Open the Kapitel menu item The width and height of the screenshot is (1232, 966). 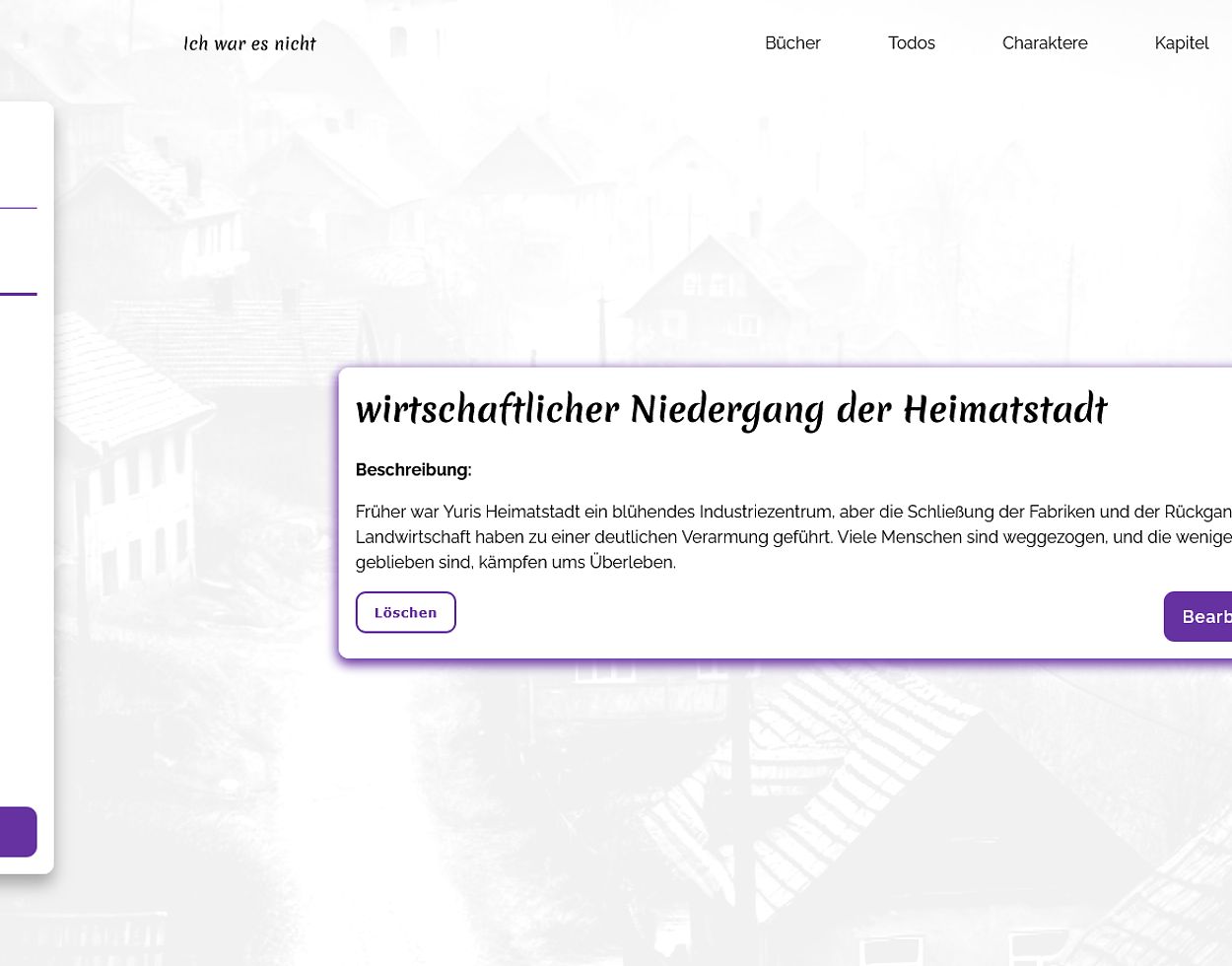tap(1181, 43)
